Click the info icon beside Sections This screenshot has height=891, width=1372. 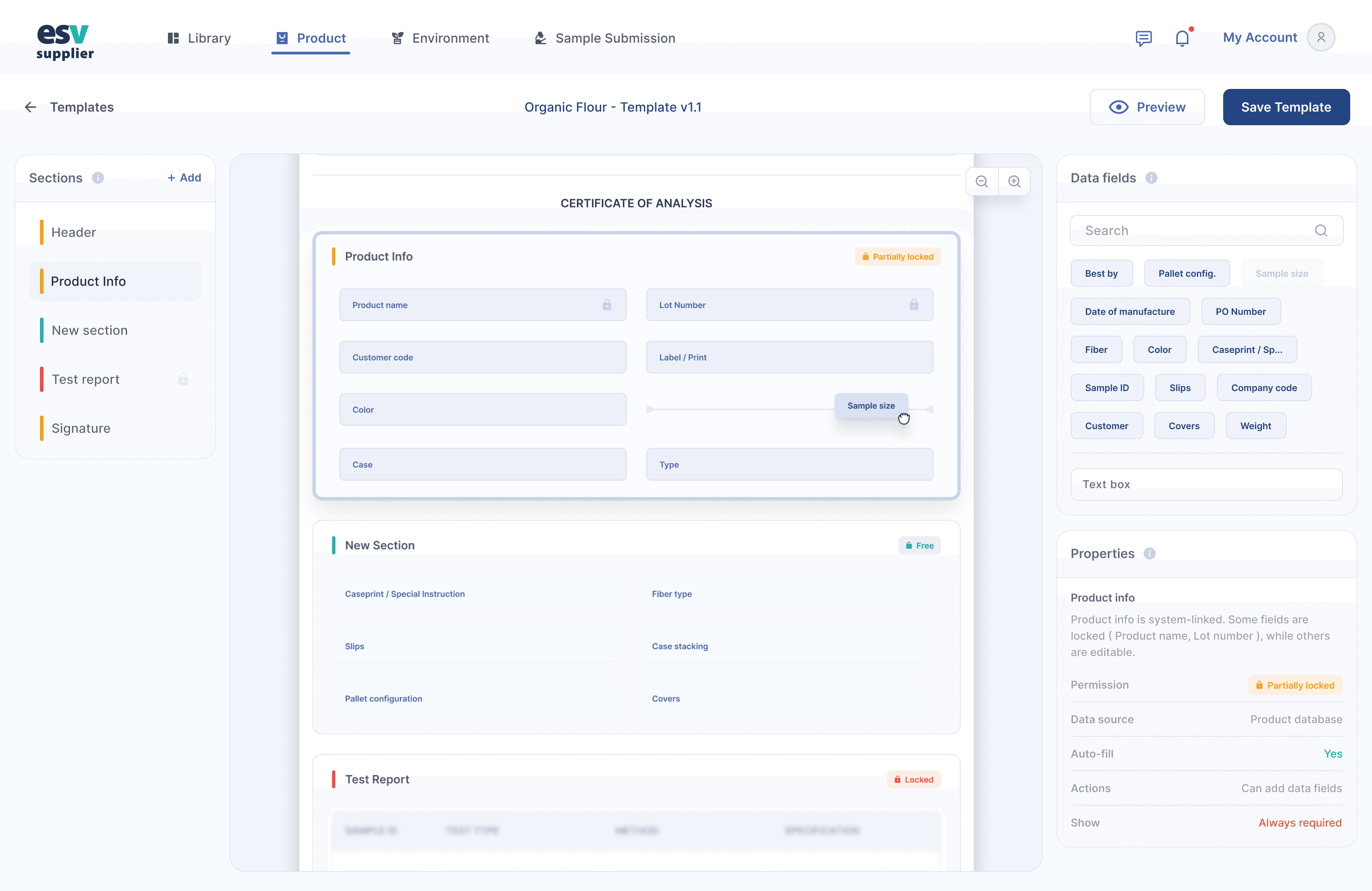click(98, 178)
